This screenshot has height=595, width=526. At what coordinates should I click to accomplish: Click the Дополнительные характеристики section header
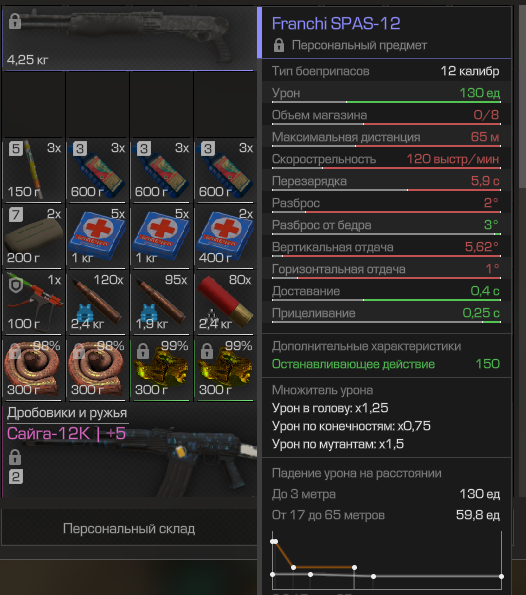367,346
